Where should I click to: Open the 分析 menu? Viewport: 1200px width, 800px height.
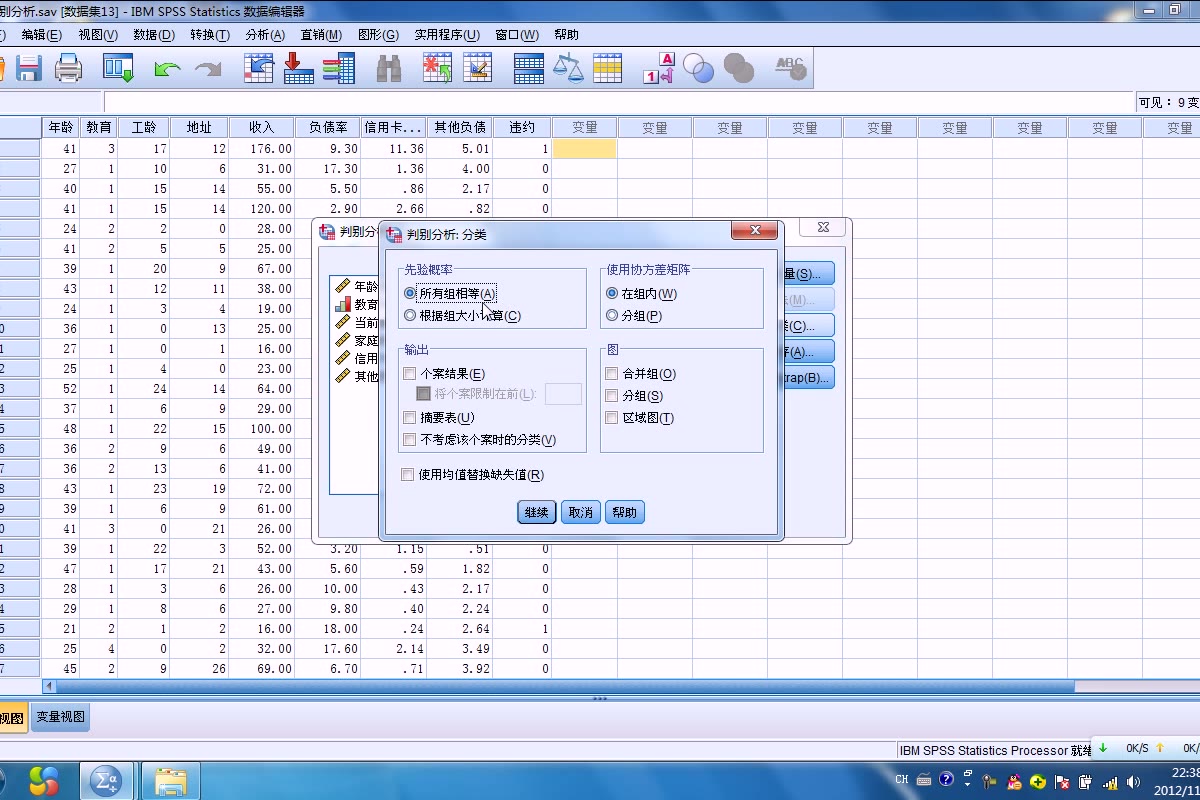pos(263,34)
